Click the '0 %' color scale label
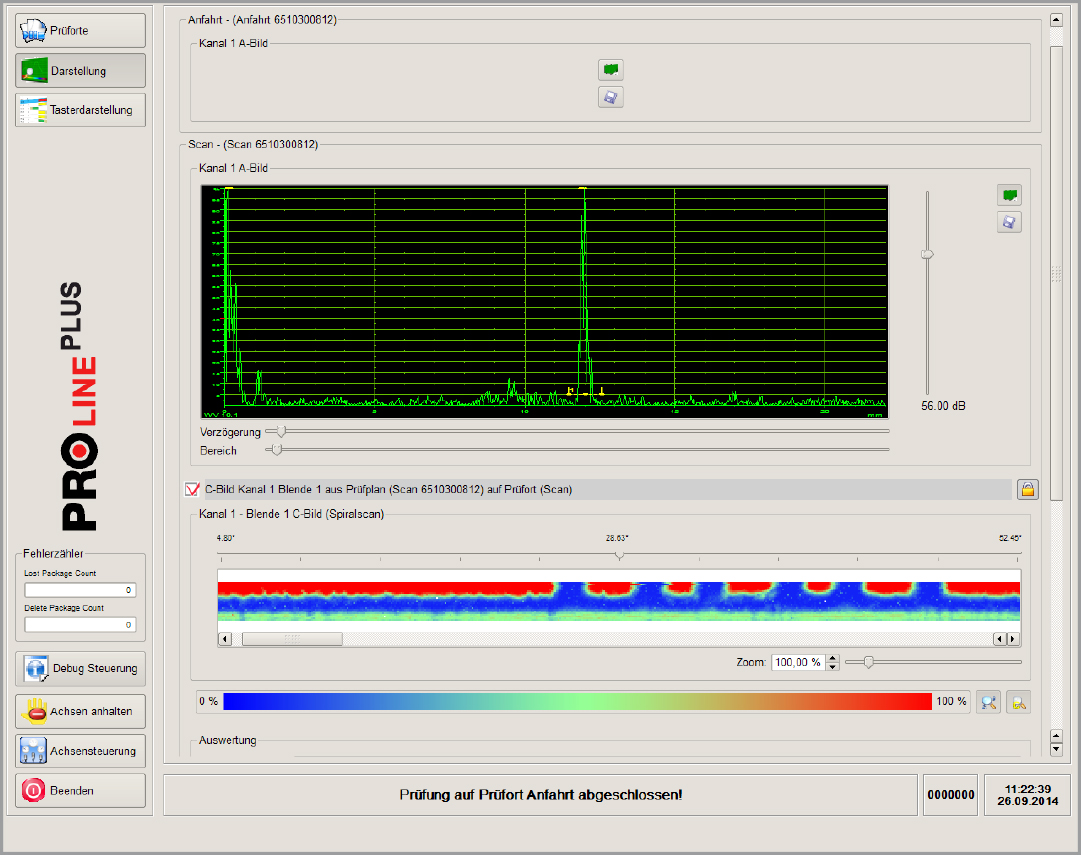The image size is (1081, 855). (208, 701)
